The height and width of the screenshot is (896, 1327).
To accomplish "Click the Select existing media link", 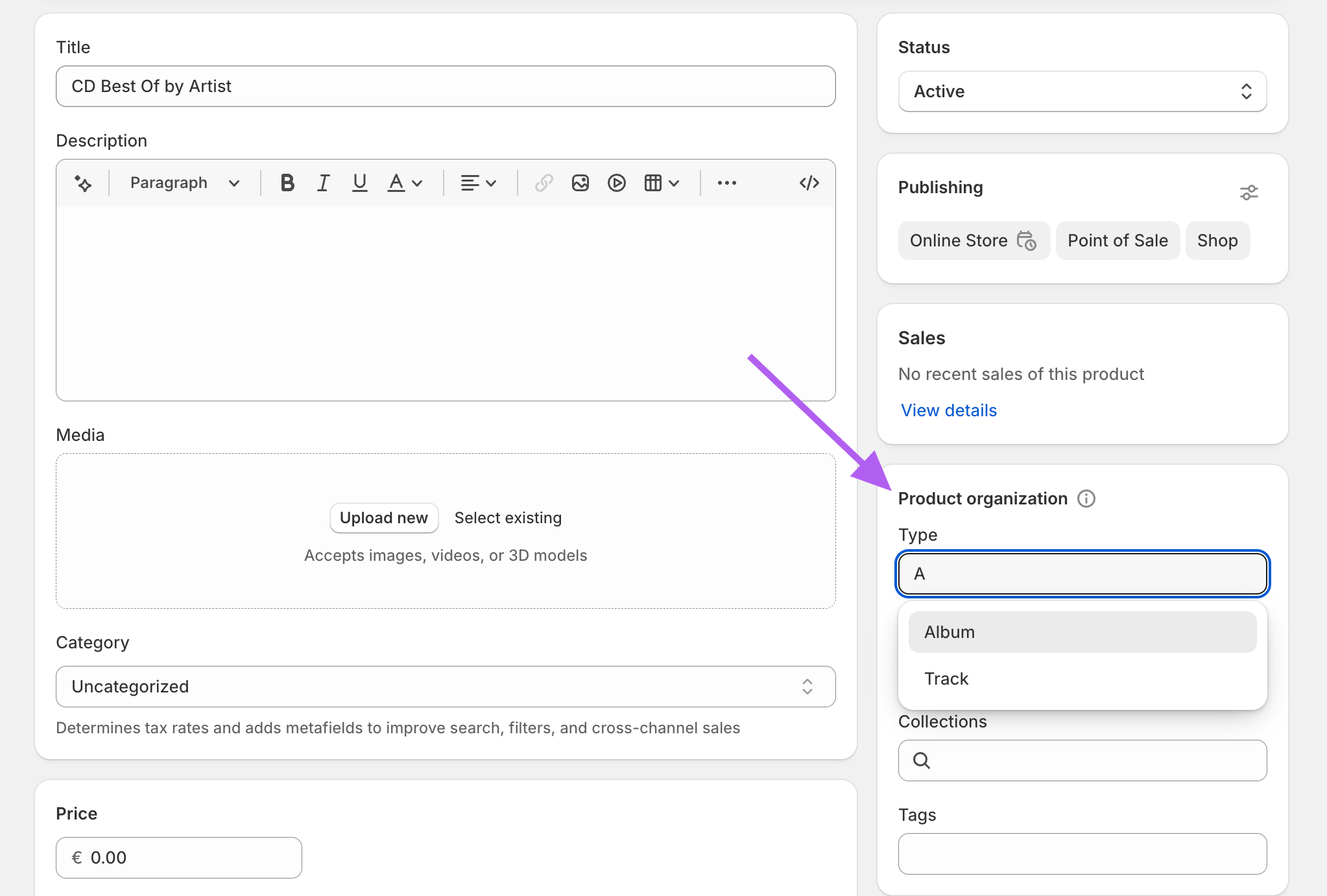I will pos(508,518).
